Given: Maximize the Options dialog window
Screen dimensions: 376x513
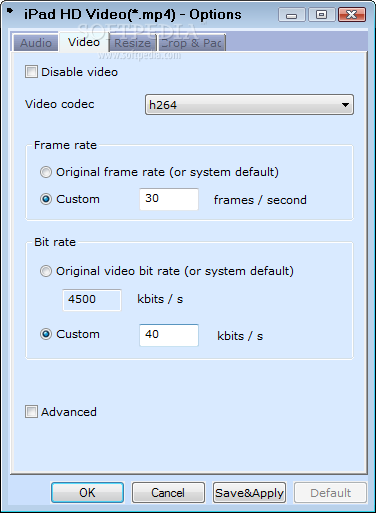Looking at the screenshot, I should point(321,15).
